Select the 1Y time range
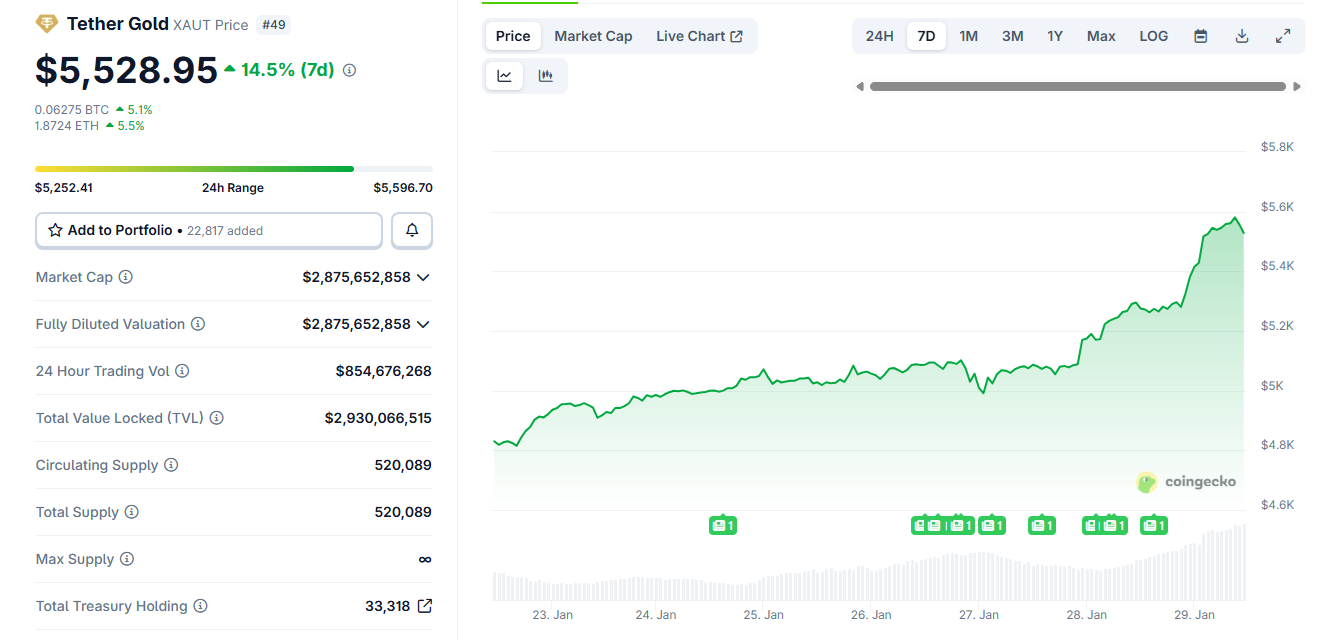 point(1055,36)
